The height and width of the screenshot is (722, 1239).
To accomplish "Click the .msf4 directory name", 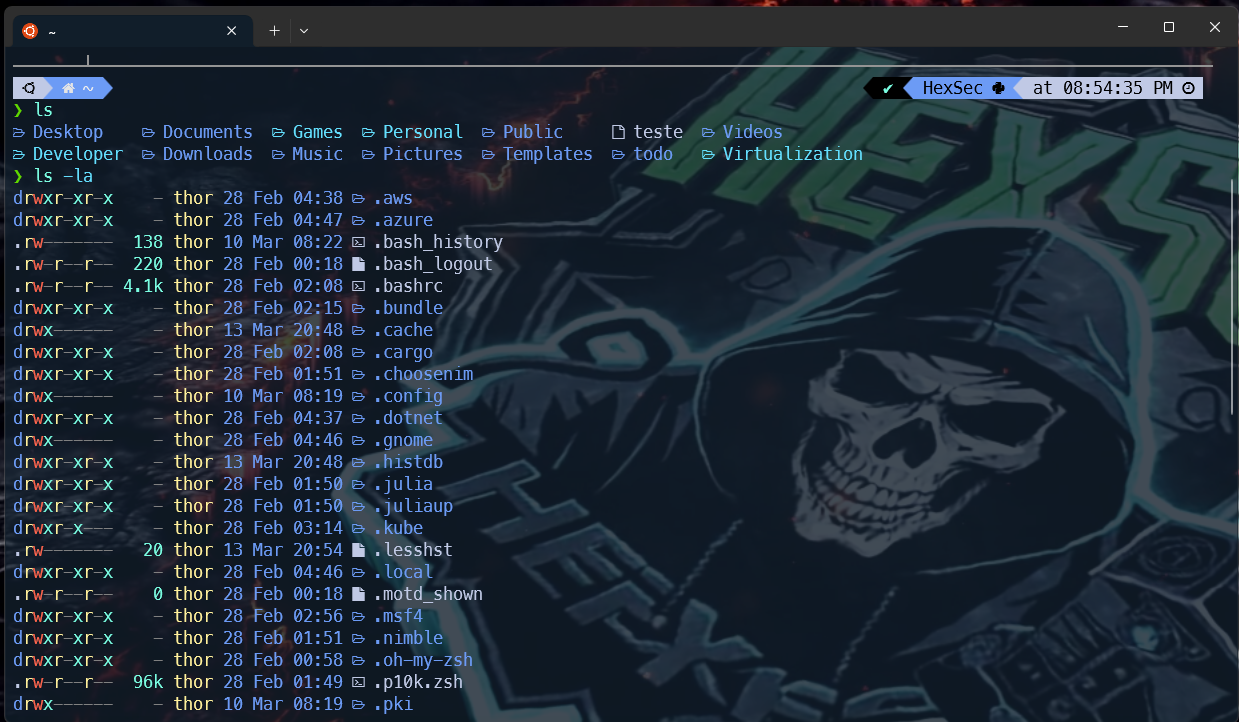I will pyautogui.click(x=398, y=616).
